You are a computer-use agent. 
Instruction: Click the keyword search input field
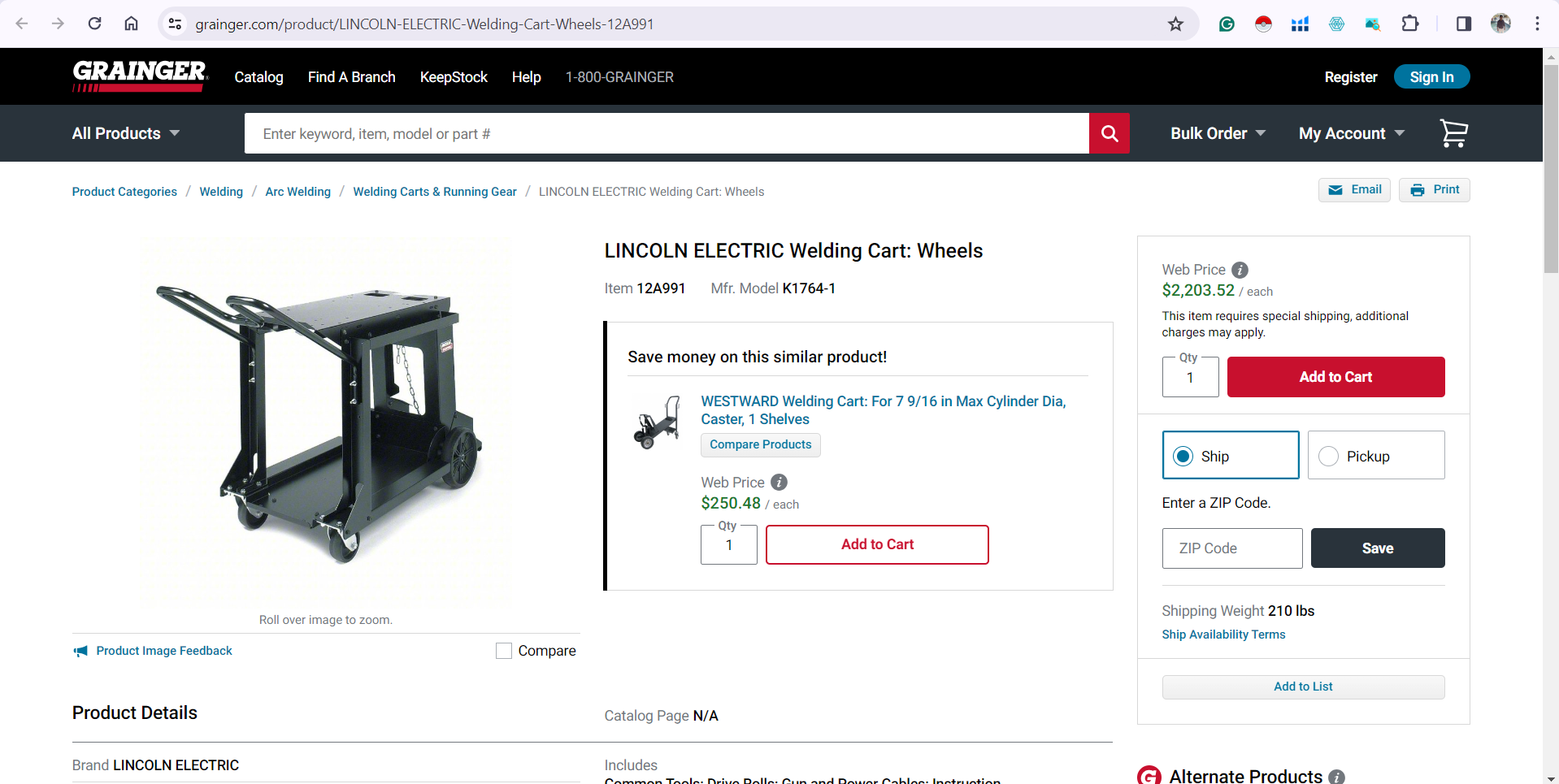click(667, 133)
